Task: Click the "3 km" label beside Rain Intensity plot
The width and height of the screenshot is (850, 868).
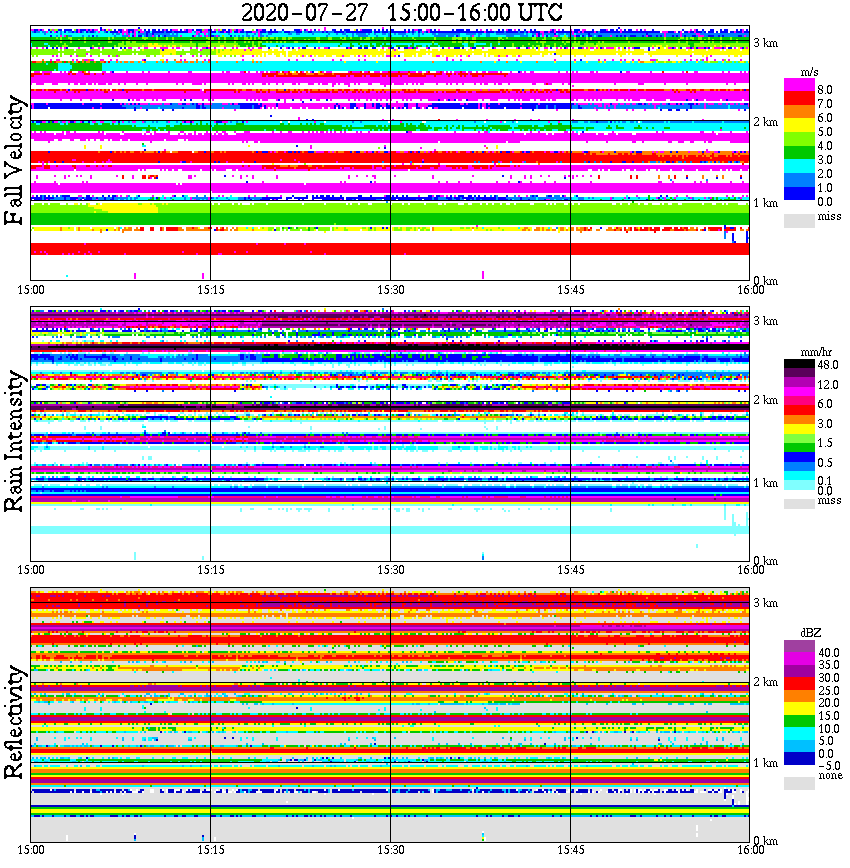Action: pos(766,321)
